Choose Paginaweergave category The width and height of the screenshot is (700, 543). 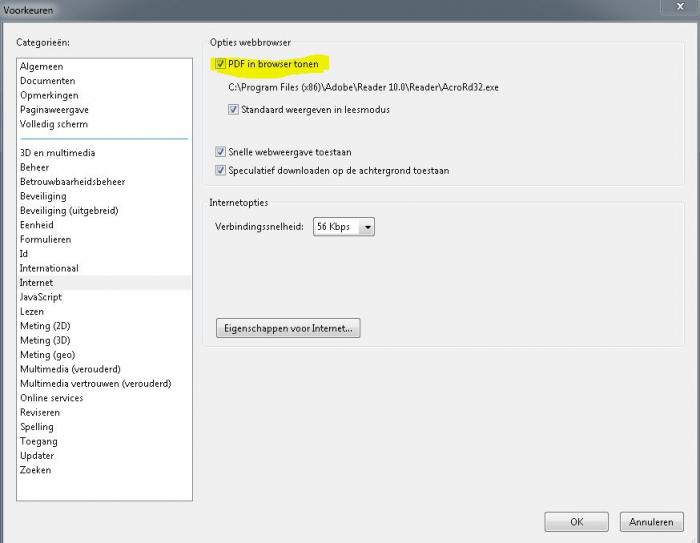point(54,109)
